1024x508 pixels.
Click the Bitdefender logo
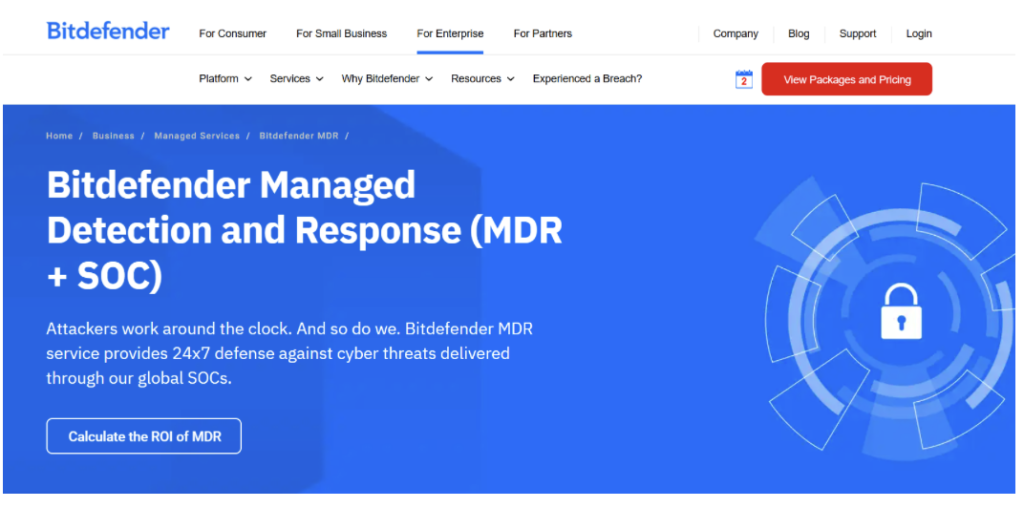tap(108, 31)
